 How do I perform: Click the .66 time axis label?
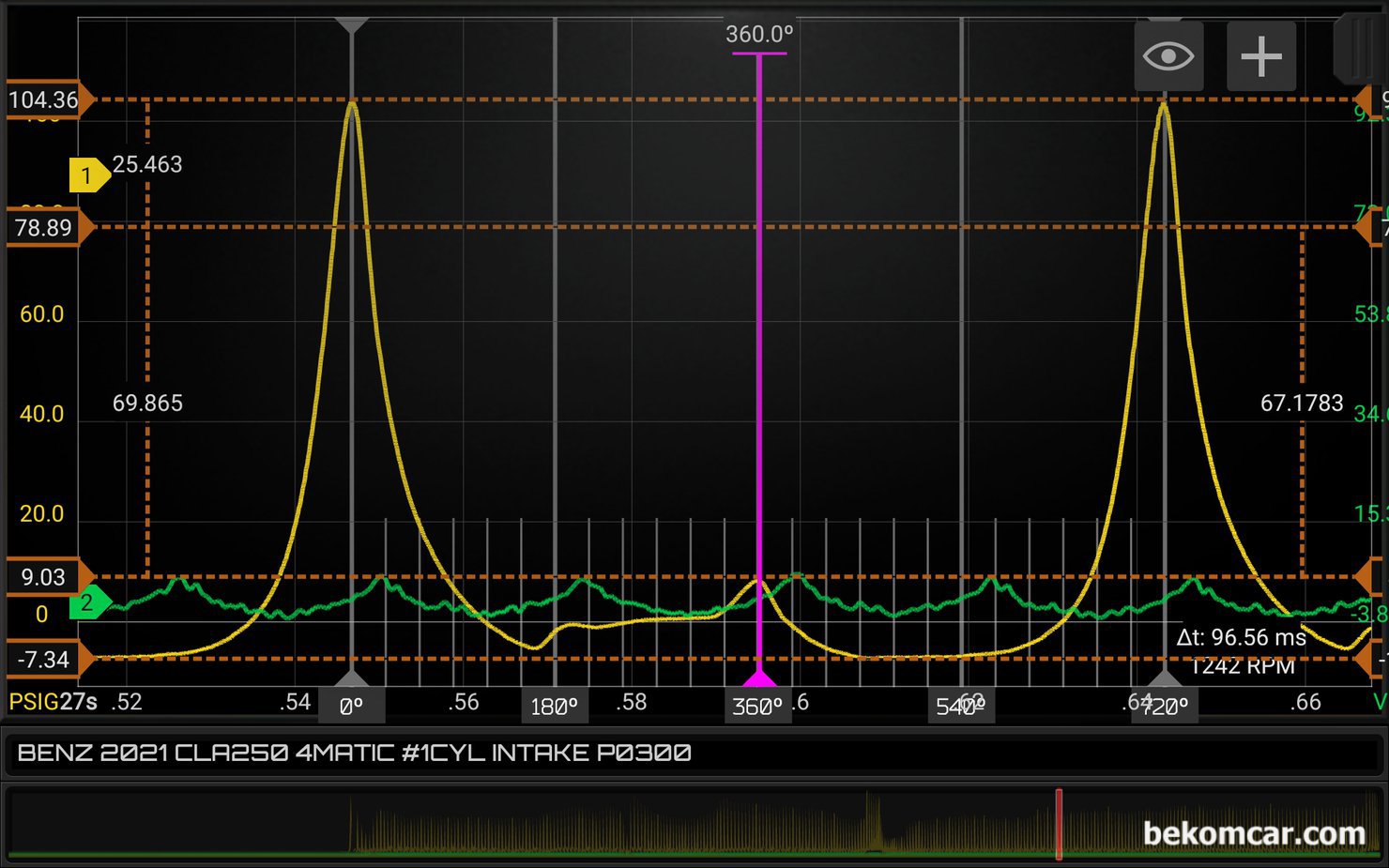tap(1305, 702)
